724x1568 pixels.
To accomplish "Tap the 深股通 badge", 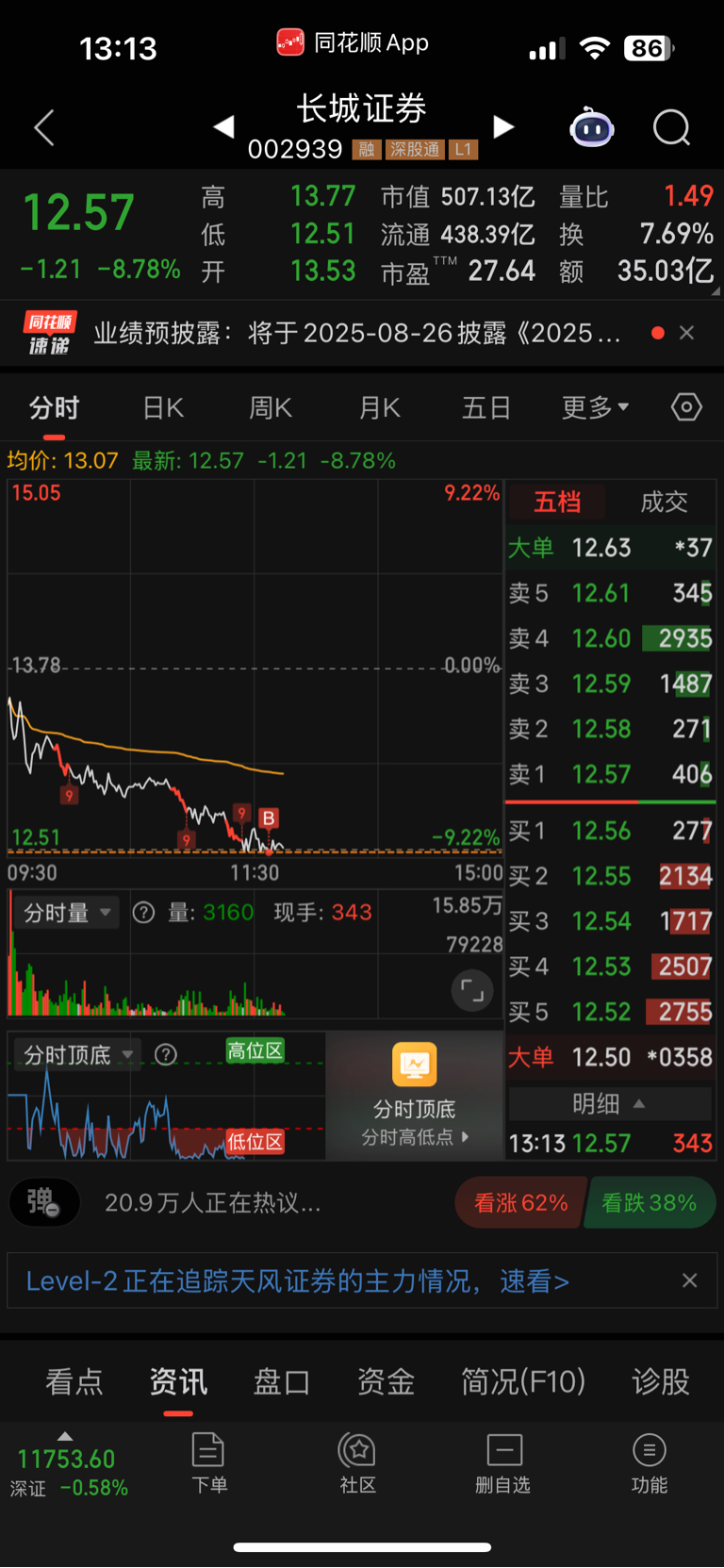I will [415, 150].
